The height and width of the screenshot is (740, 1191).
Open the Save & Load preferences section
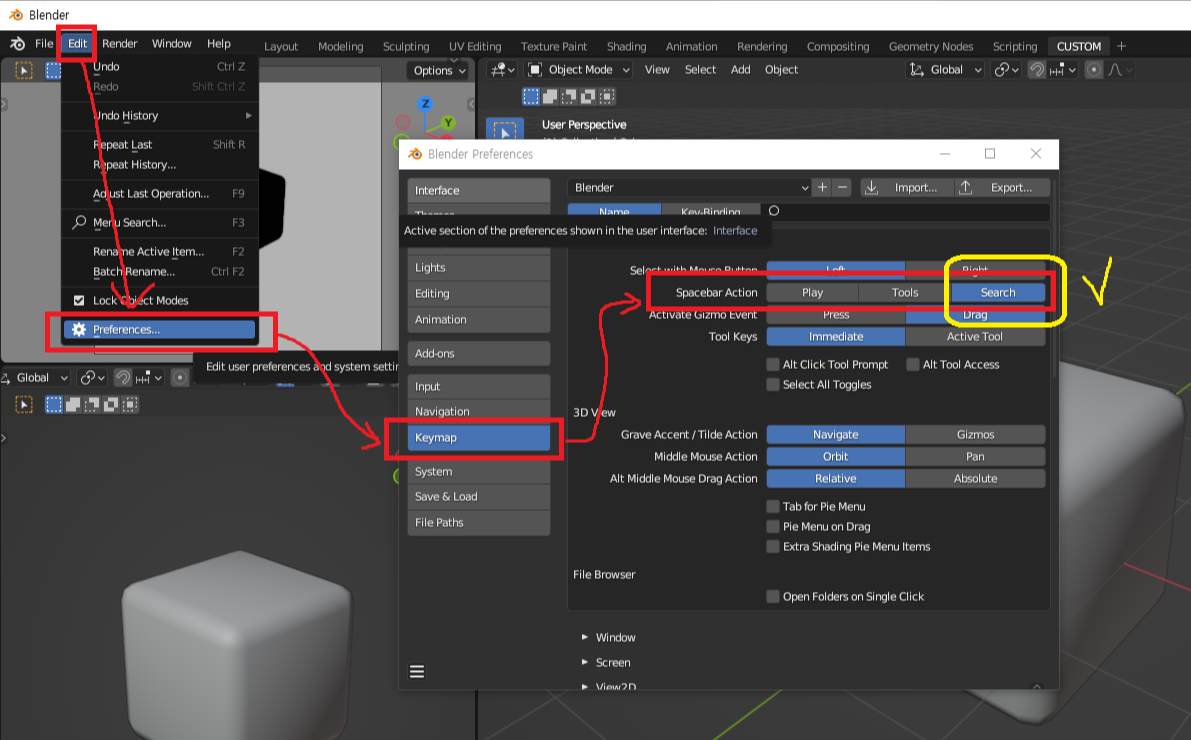(479, 497)
